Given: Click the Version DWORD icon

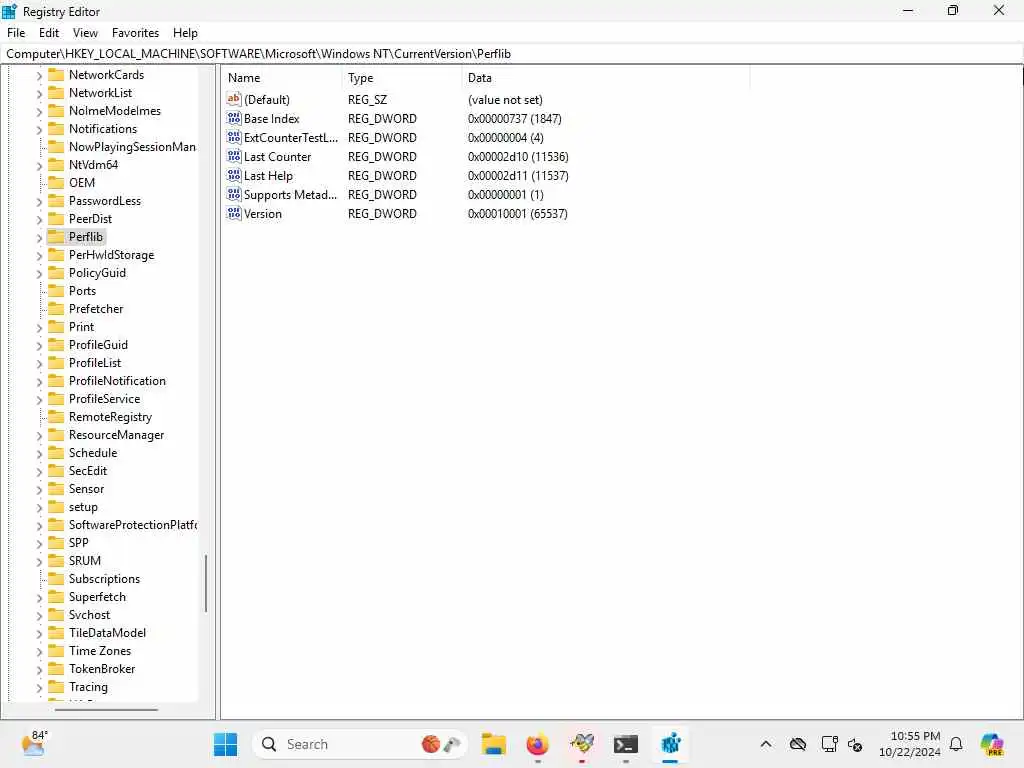Looking at the screenshot, I should (234, 213).
